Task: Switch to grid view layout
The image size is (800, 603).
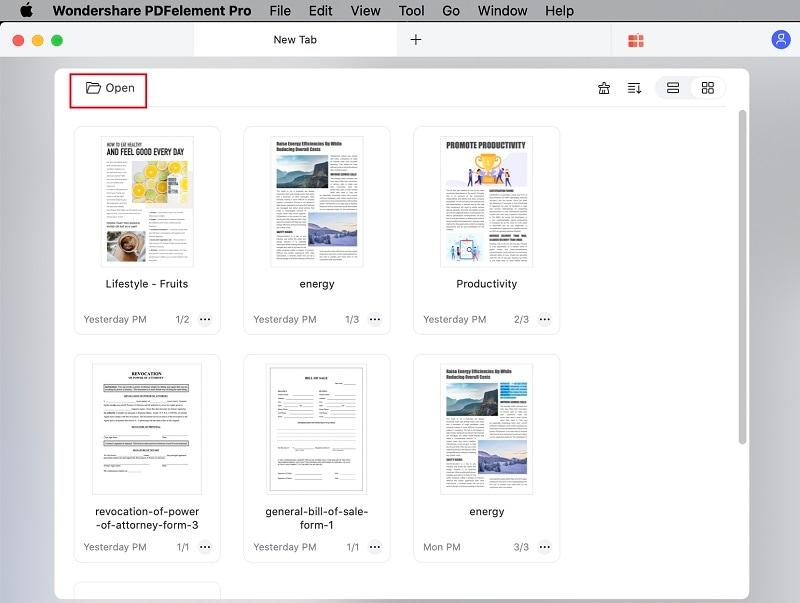Action: pyautogui.click(x=707, y=88)
